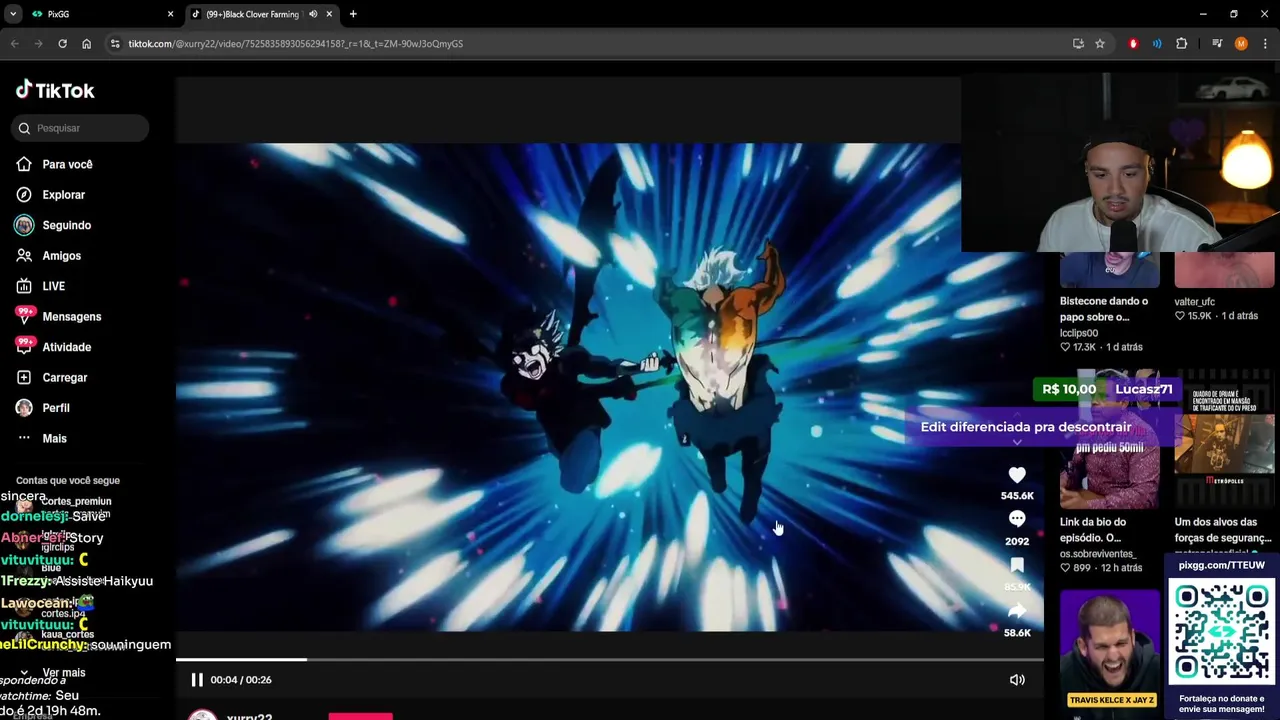Open the red extension icon
Screen dimensions: 1280x720
(1133, 44)
